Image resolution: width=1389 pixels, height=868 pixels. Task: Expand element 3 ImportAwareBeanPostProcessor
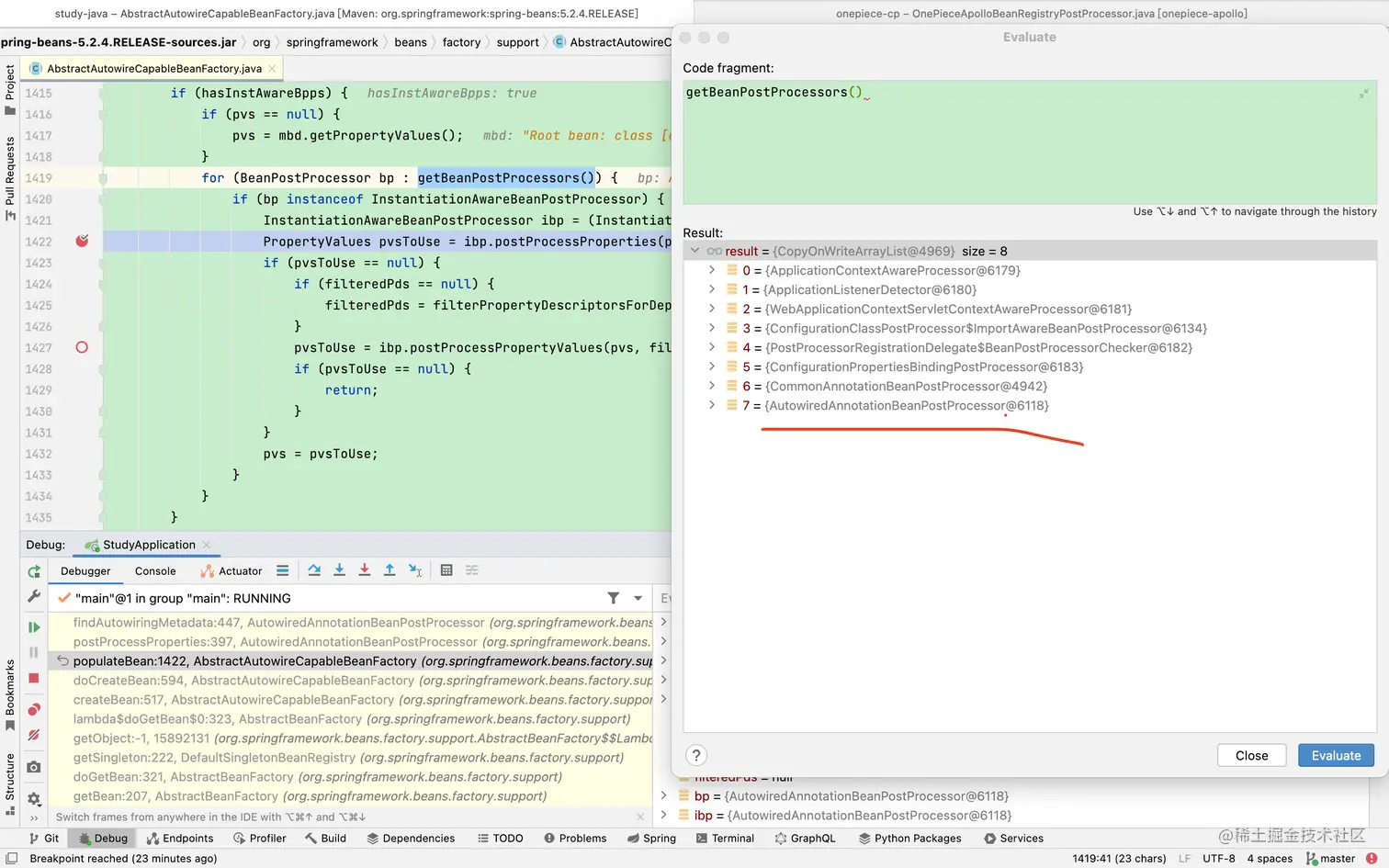point(712,328)
